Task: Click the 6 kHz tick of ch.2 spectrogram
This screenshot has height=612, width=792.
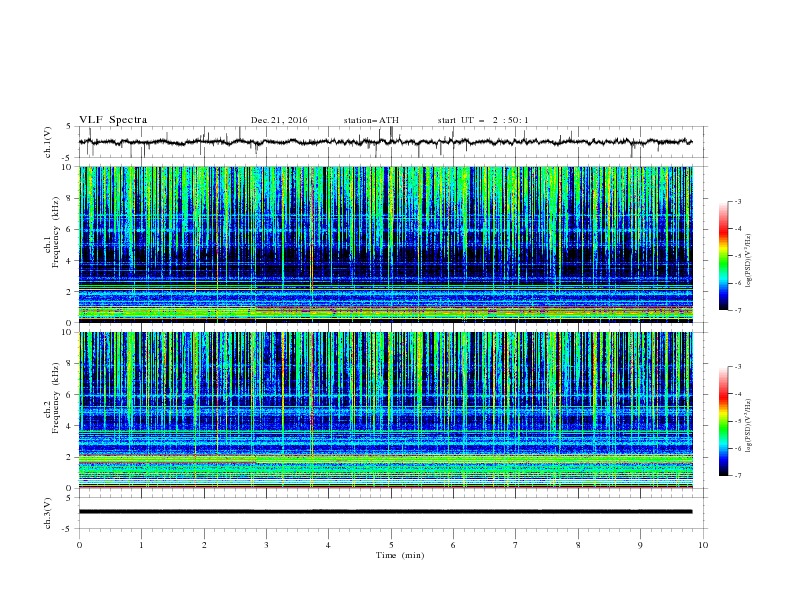Action: (x=72, y=395)
